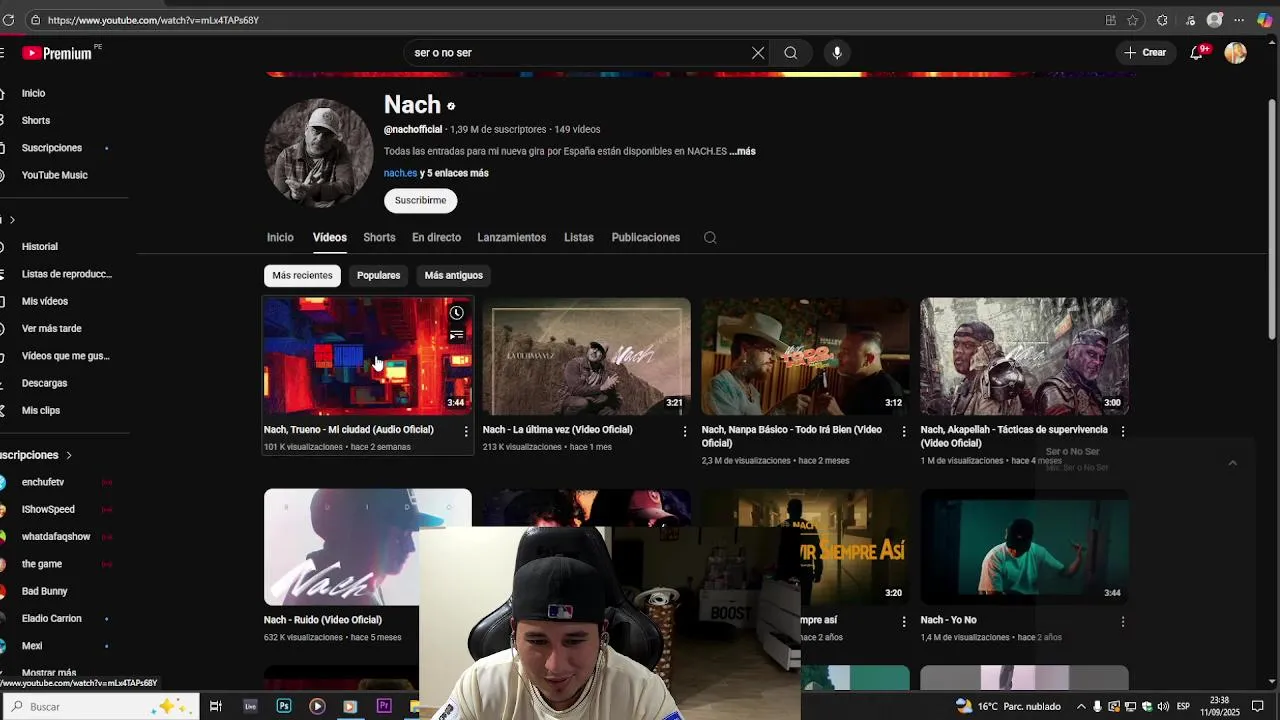The height and width of the screenshot is (720, 1280).
Task: Open options menu for Mi ciudad video
Action: pos(466,431)
